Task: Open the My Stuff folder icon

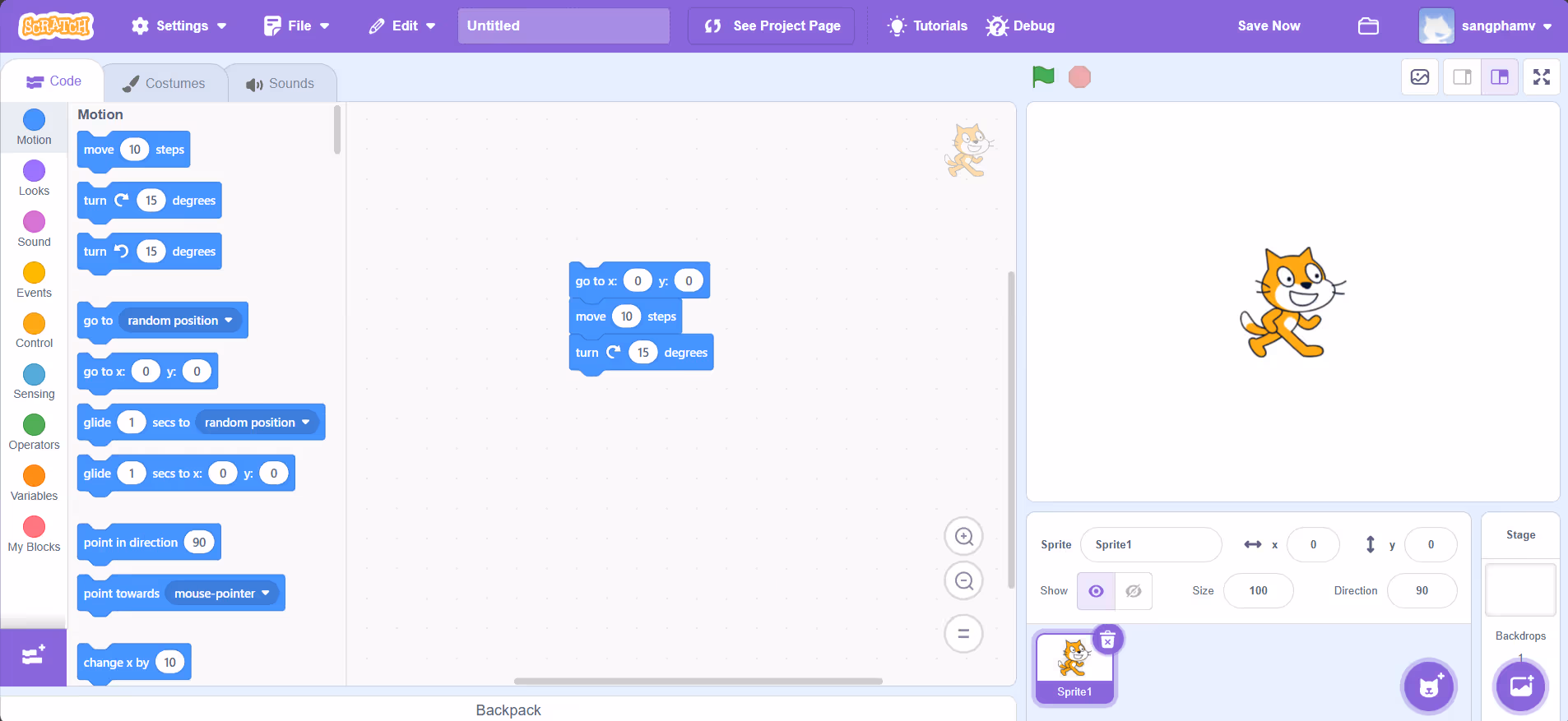Action: tap(1368, 26)
